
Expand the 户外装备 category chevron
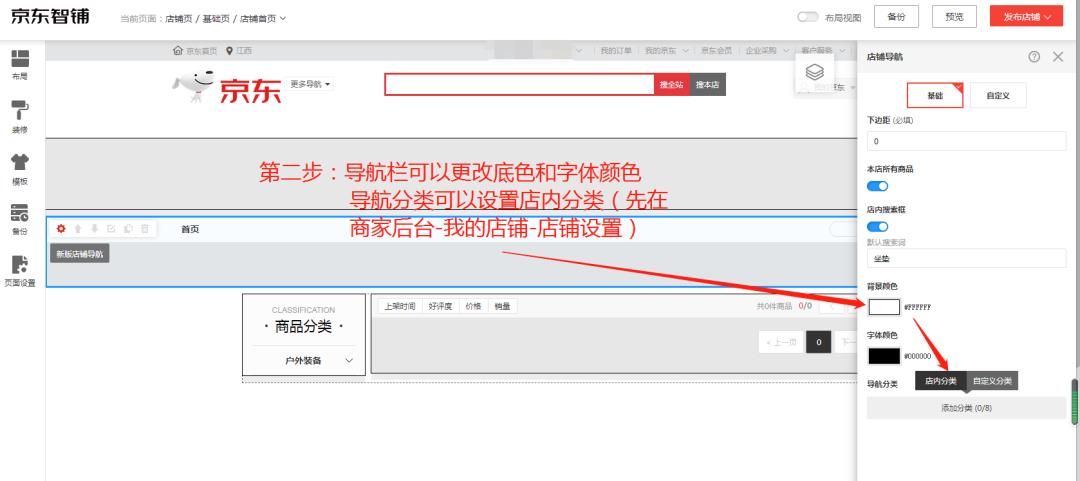[349, 360]
